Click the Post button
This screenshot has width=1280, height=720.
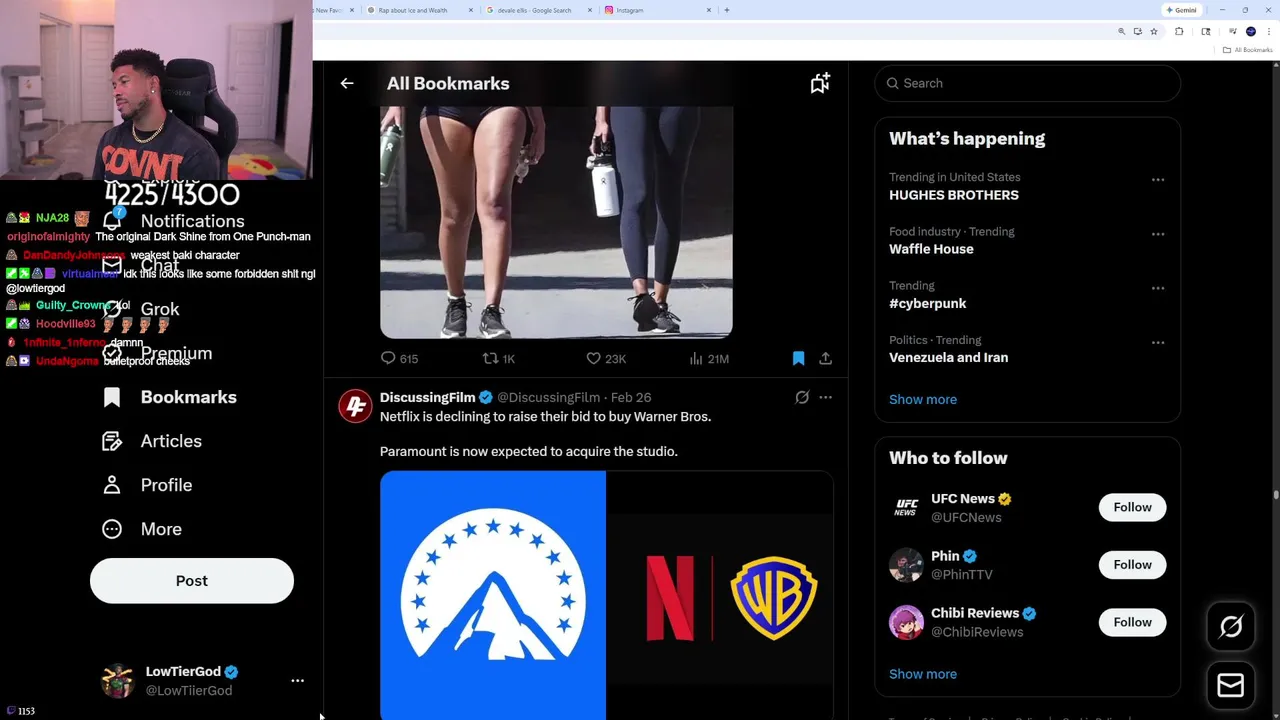pos(192,581)
